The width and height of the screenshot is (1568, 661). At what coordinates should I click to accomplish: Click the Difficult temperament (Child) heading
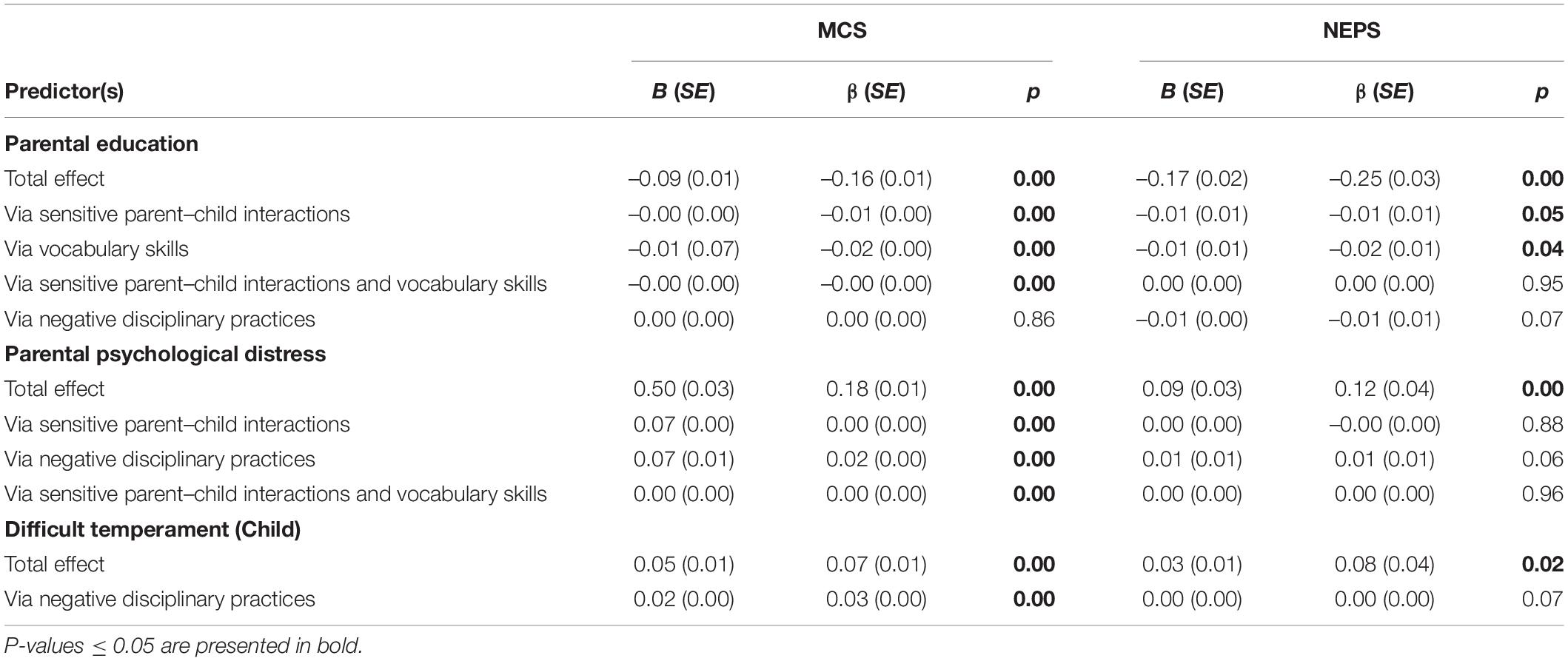click(x=153, y=529)
